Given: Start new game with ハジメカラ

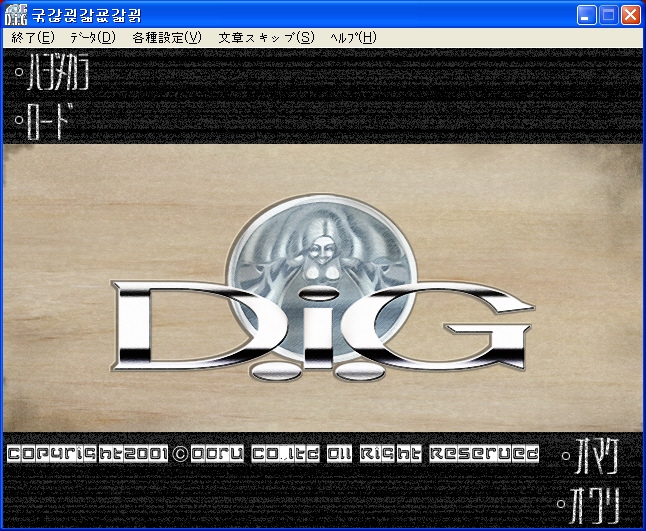Looking at the screenshot, I should [x=52, y=73].
